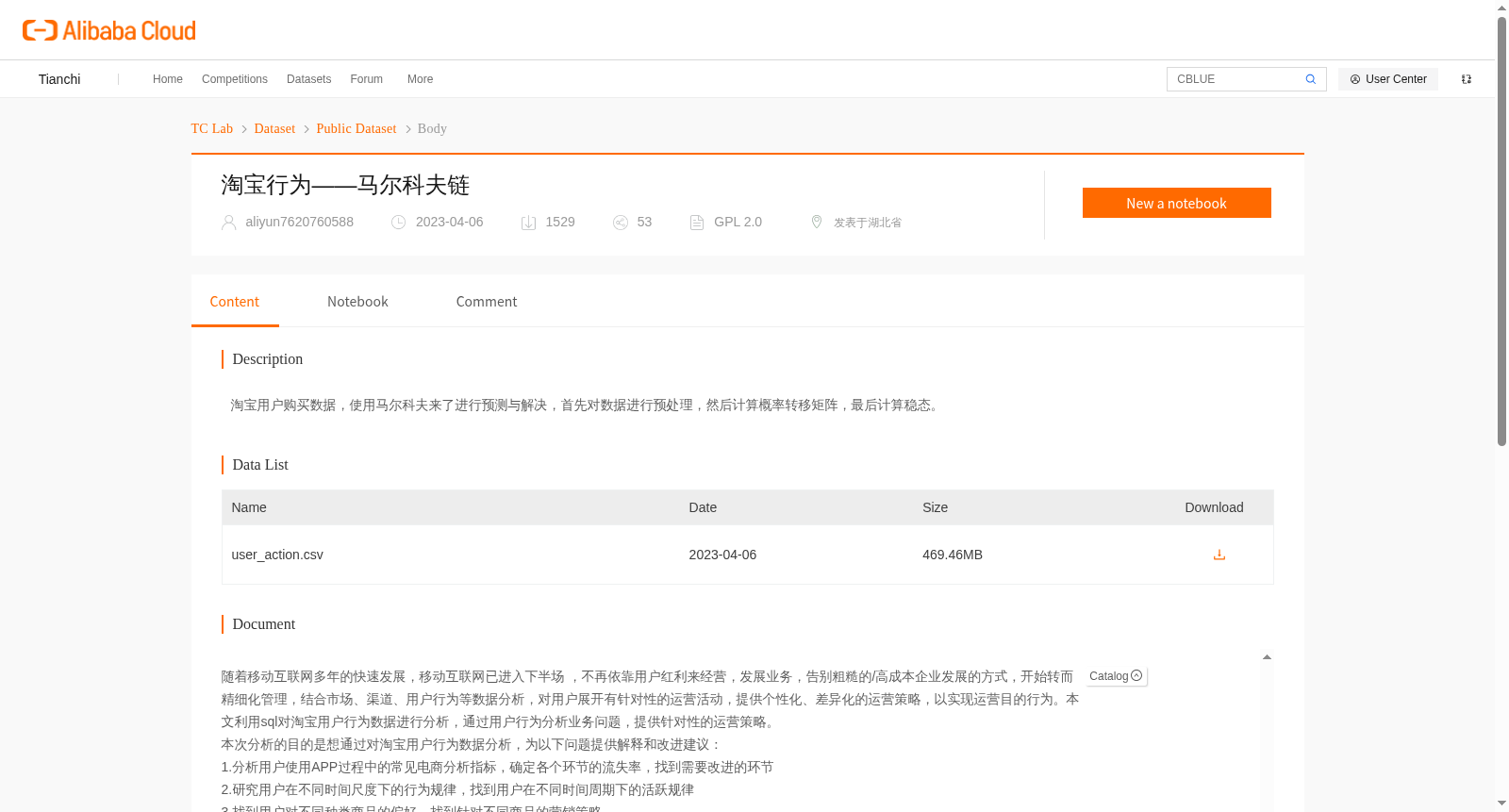1509x812 pixels.
Task: Click the fullscreen icon beside User Center
Action: 1467,79
